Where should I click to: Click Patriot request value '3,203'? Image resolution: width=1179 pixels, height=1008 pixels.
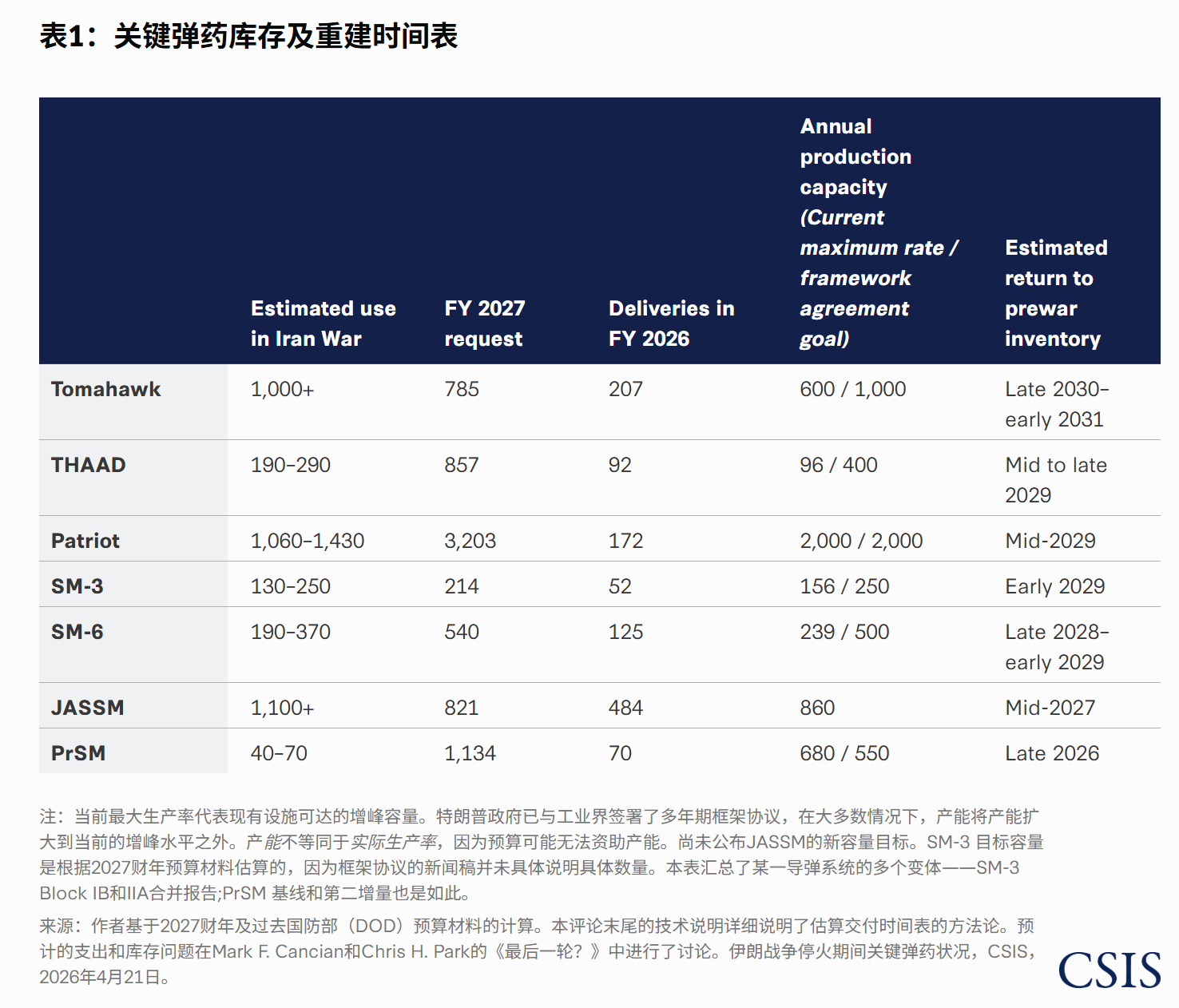tap(470, 541)
